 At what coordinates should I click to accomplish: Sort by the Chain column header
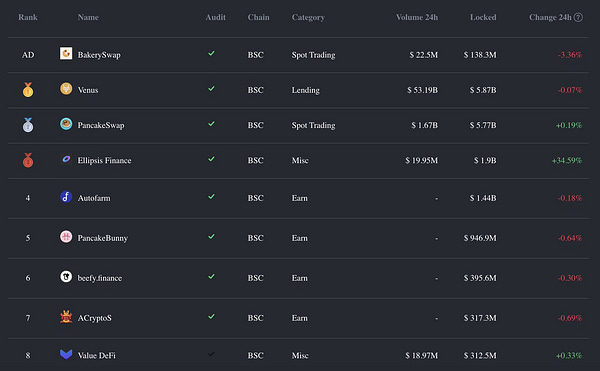coord(258,17)
